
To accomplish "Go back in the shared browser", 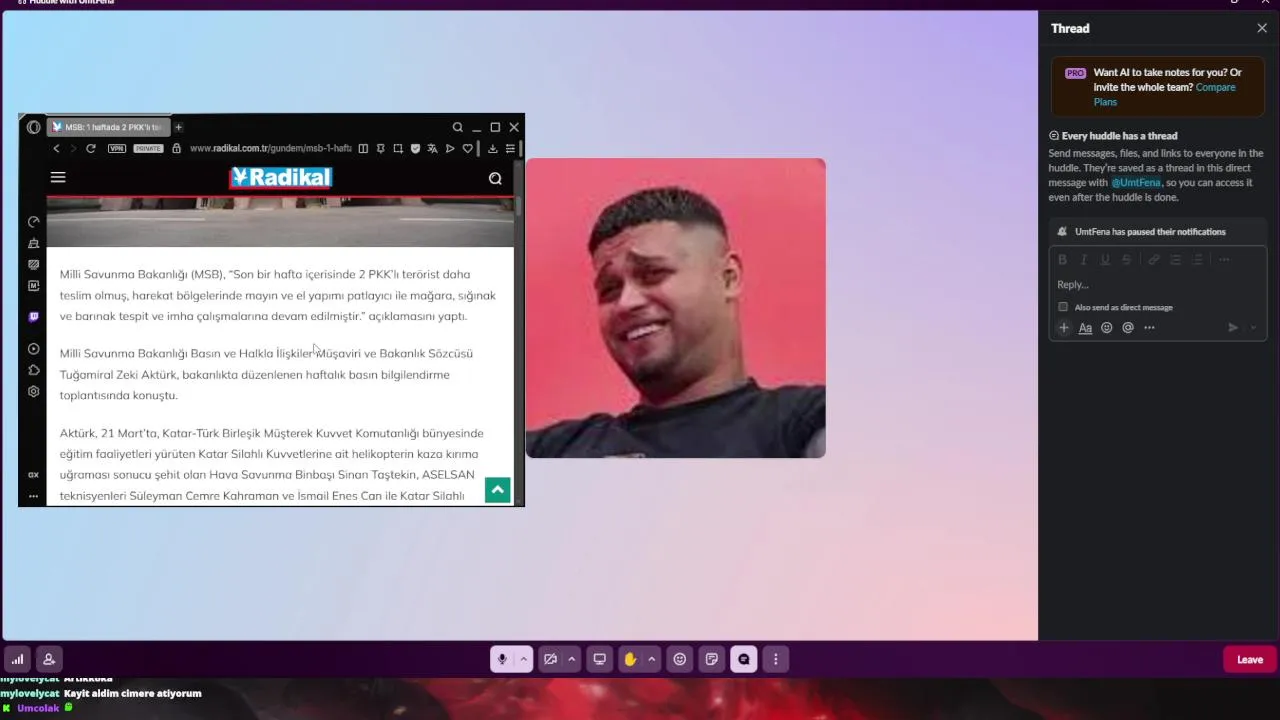I will coord(56,148).
